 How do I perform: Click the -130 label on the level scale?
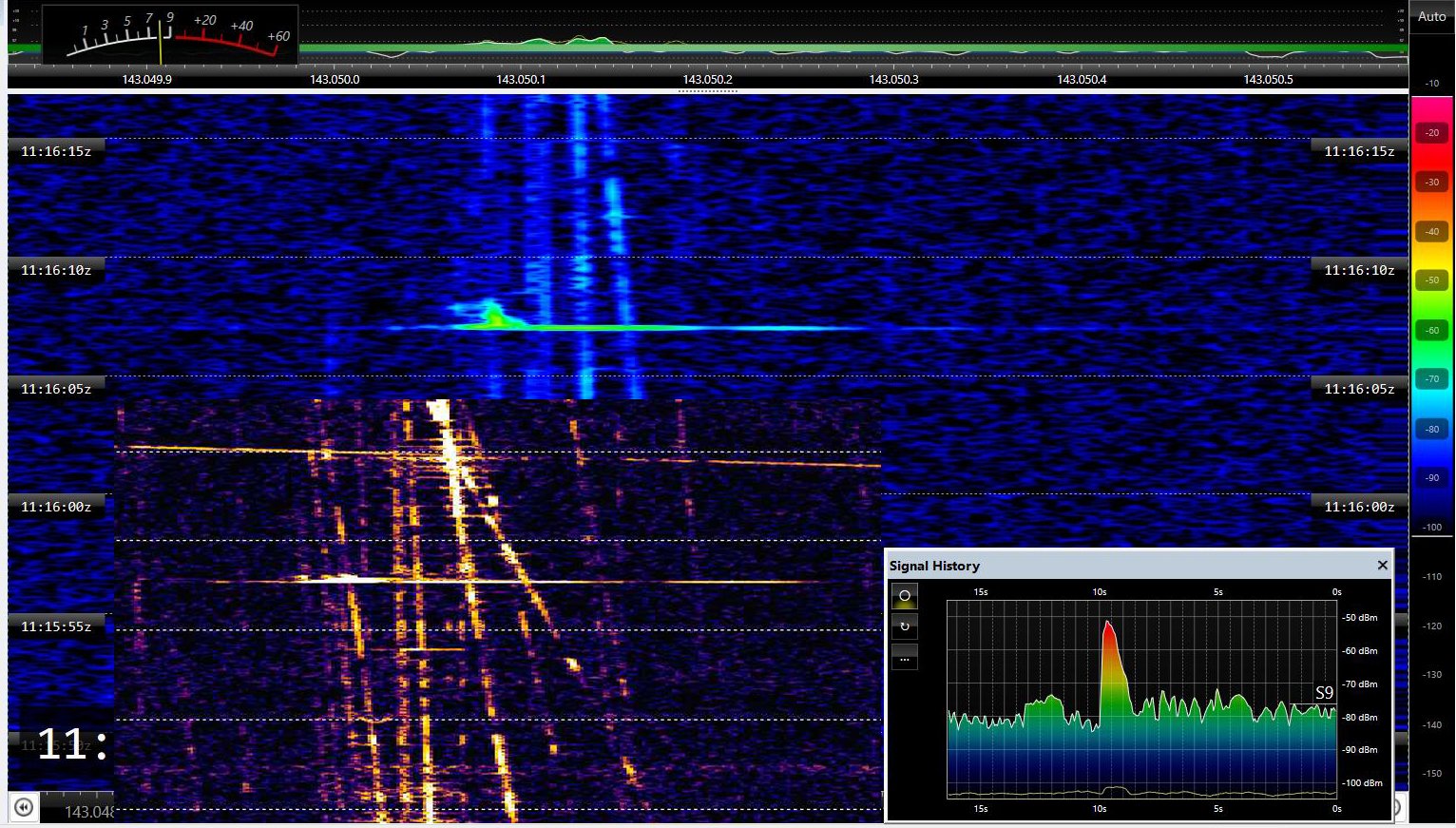click(x=1432, y=675)
